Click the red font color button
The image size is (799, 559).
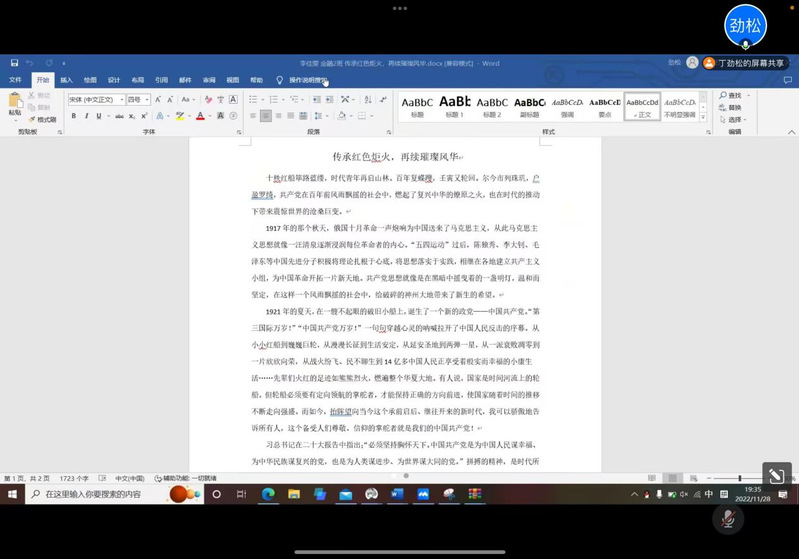[200, 116]
